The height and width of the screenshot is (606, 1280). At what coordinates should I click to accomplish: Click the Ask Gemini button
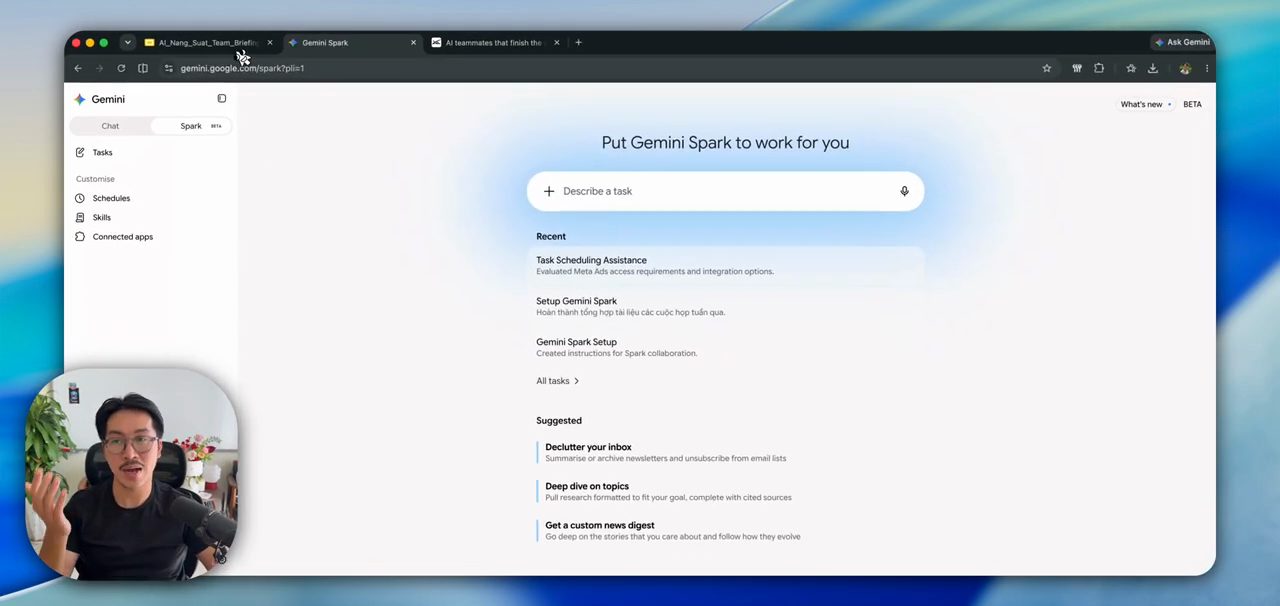[1181, 42]
